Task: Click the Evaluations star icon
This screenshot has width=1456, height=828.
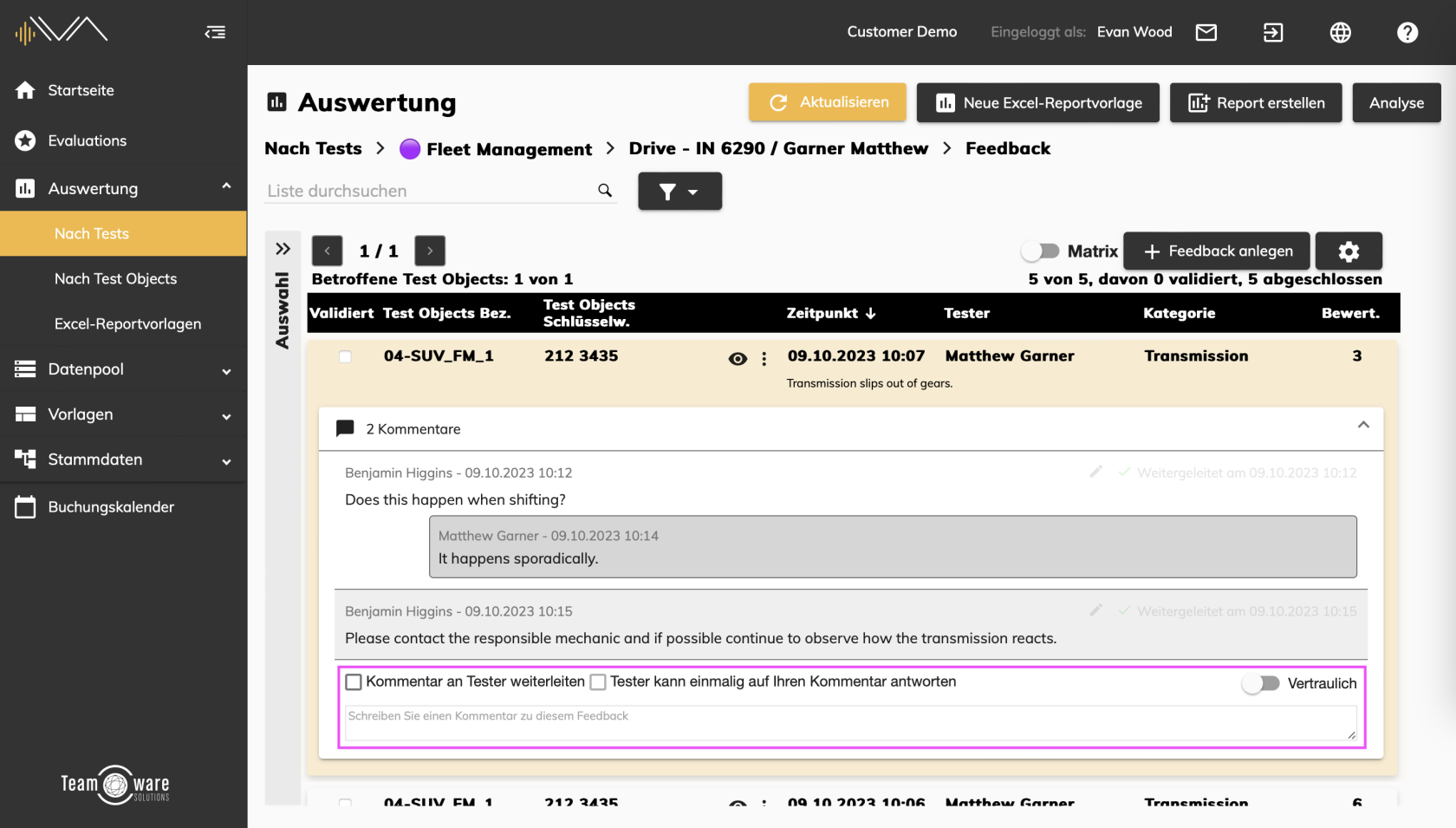Action: click(x=25, y=140)
